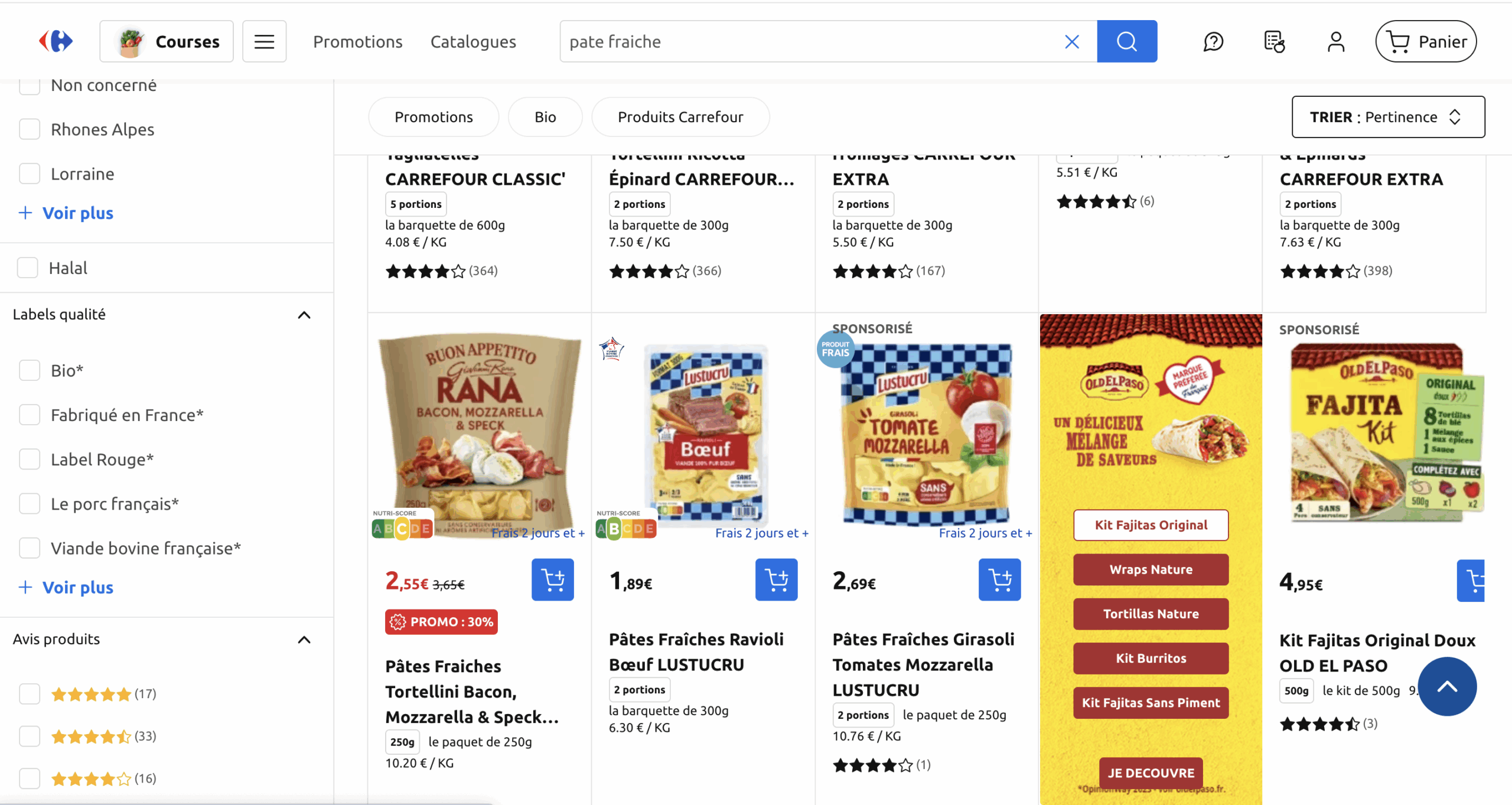1512x805 pixels.
Task: Clear the search field with the X icon
Action: pos(1071,41)
